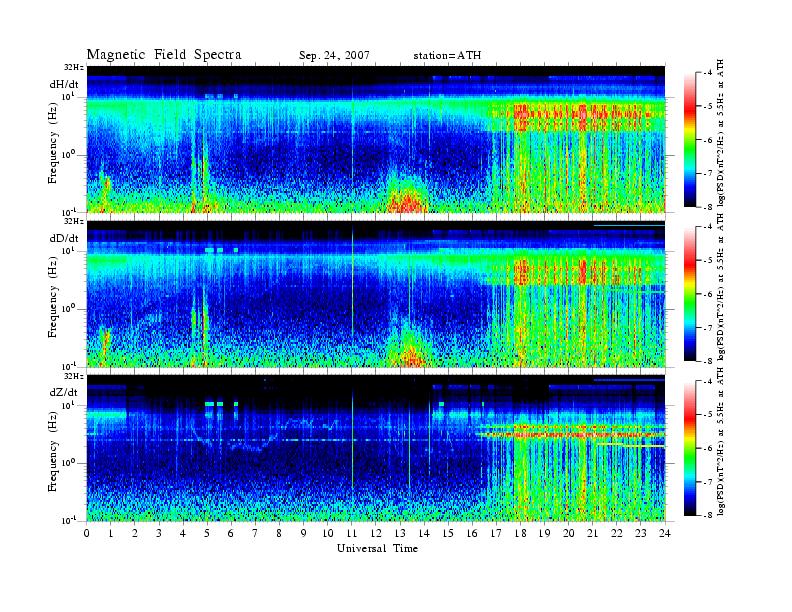Screen dimensions: 792x612
Task: Click the date 'Sep. 24, 2007'
Action: (x=334, y=55)
